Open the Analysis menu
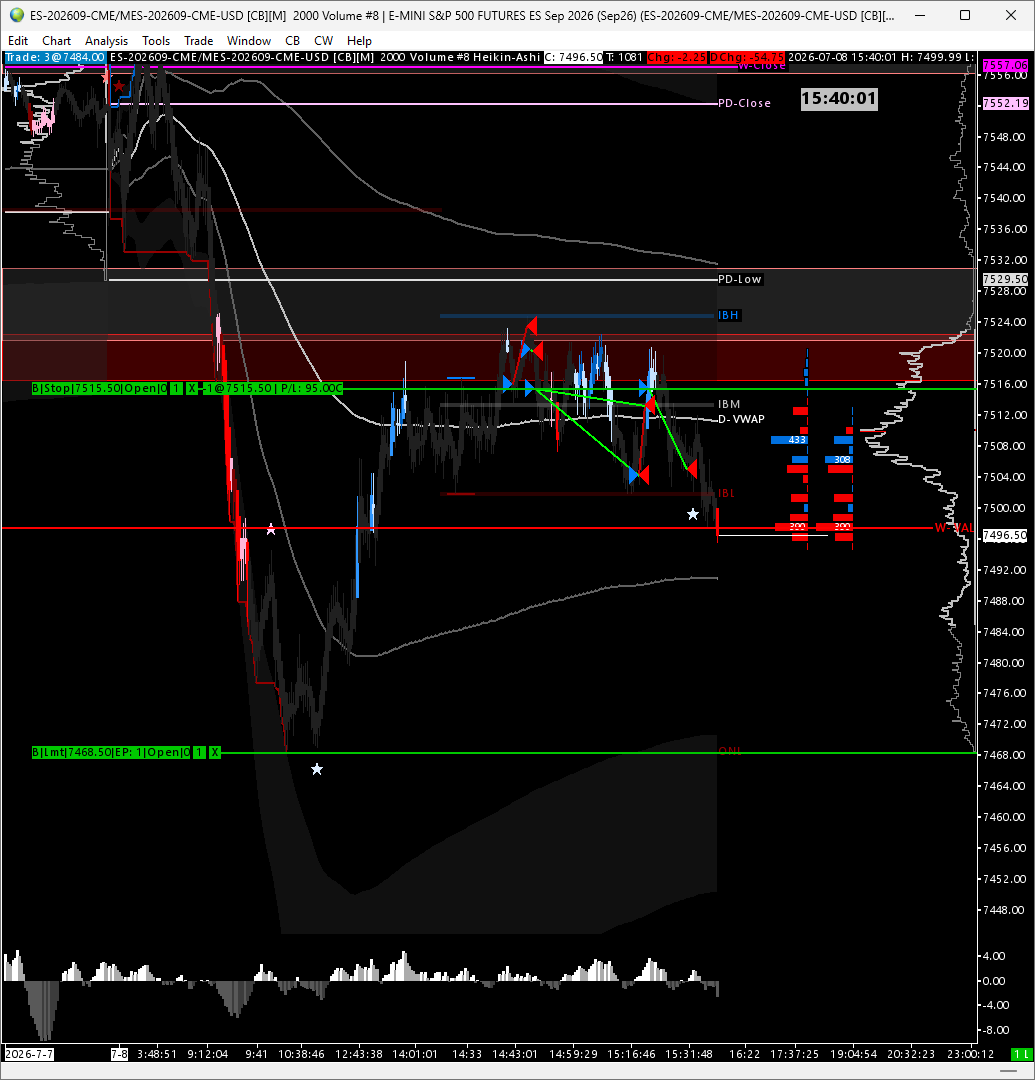 coord(106,41)
